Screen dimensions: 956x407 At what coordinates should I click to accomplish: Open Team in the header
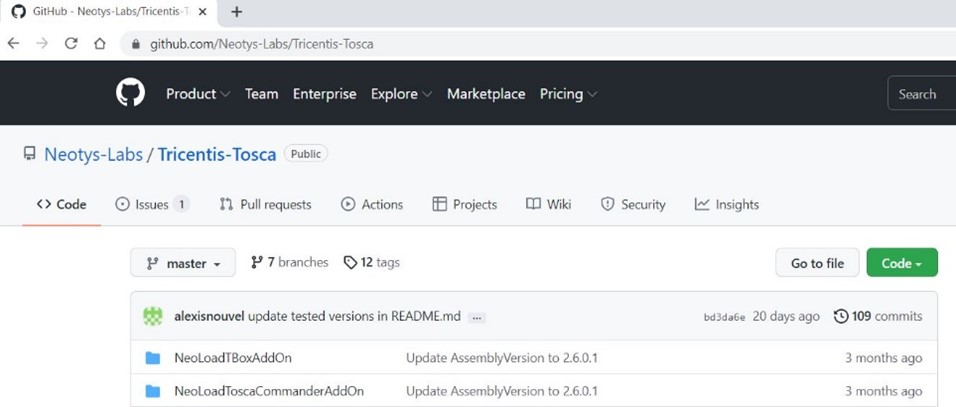click(262, 94)
